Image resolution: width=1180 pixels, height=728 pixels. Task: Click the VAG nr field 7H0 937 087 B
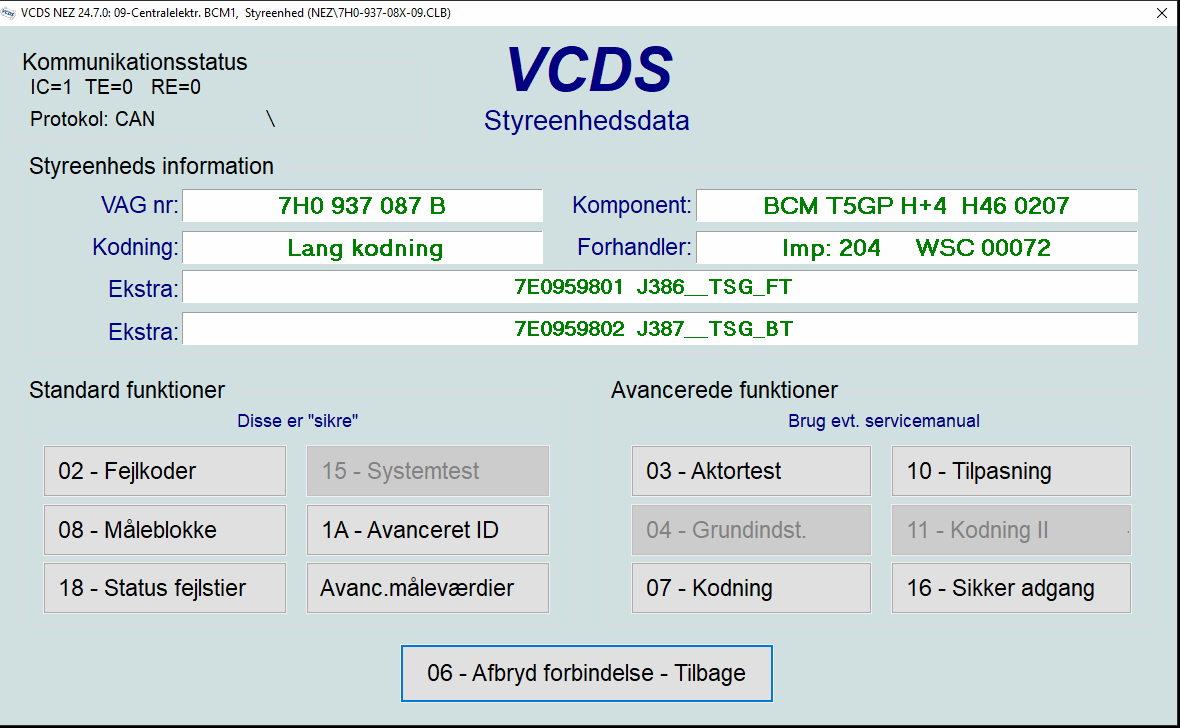(362, 206)
